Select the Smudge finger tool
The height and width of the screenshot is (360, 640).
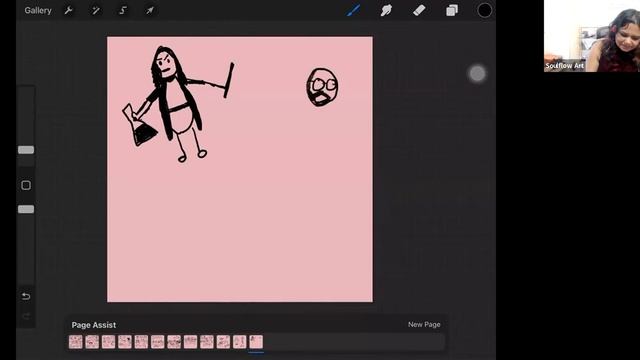click(386, 10)
